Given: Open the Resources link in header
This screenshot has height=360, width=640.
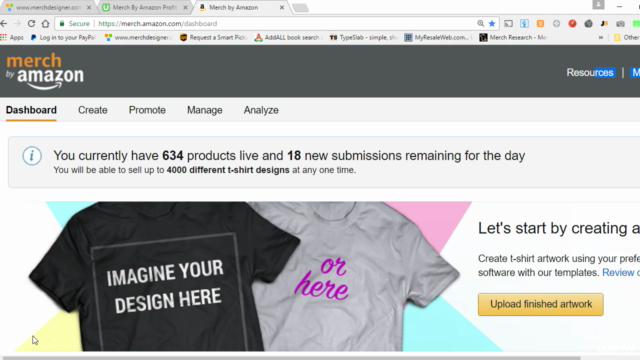Looking at the screenshot, I should [x=590, y=73].
